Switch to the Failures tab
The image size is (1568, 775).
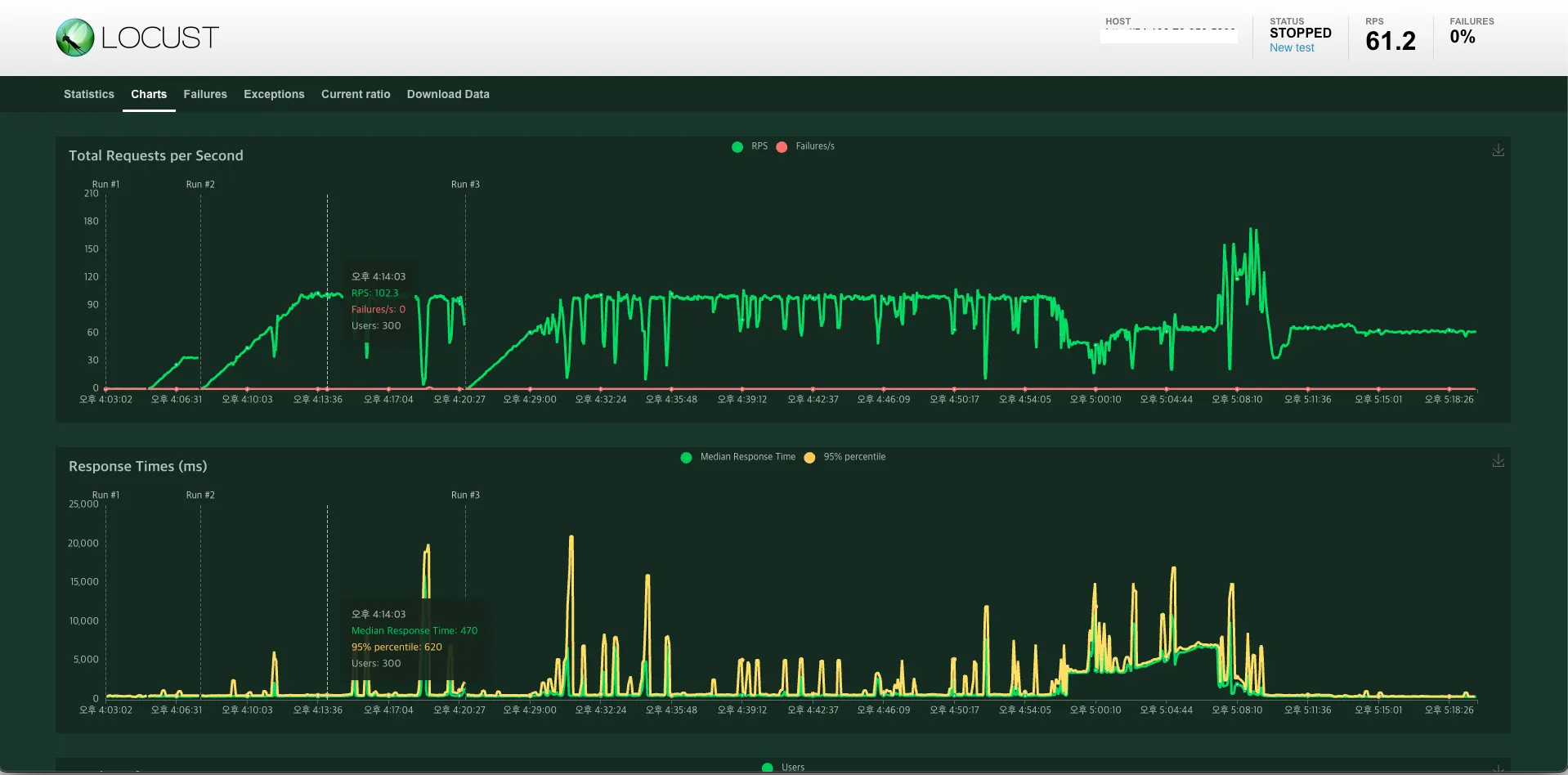(x=205, y=94)
